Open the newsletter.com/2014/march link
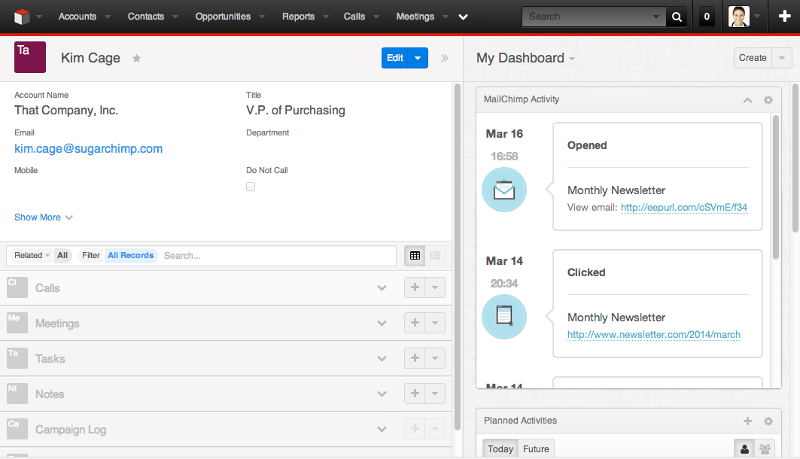This screenshot has height=459, width=800. point(654,335)
